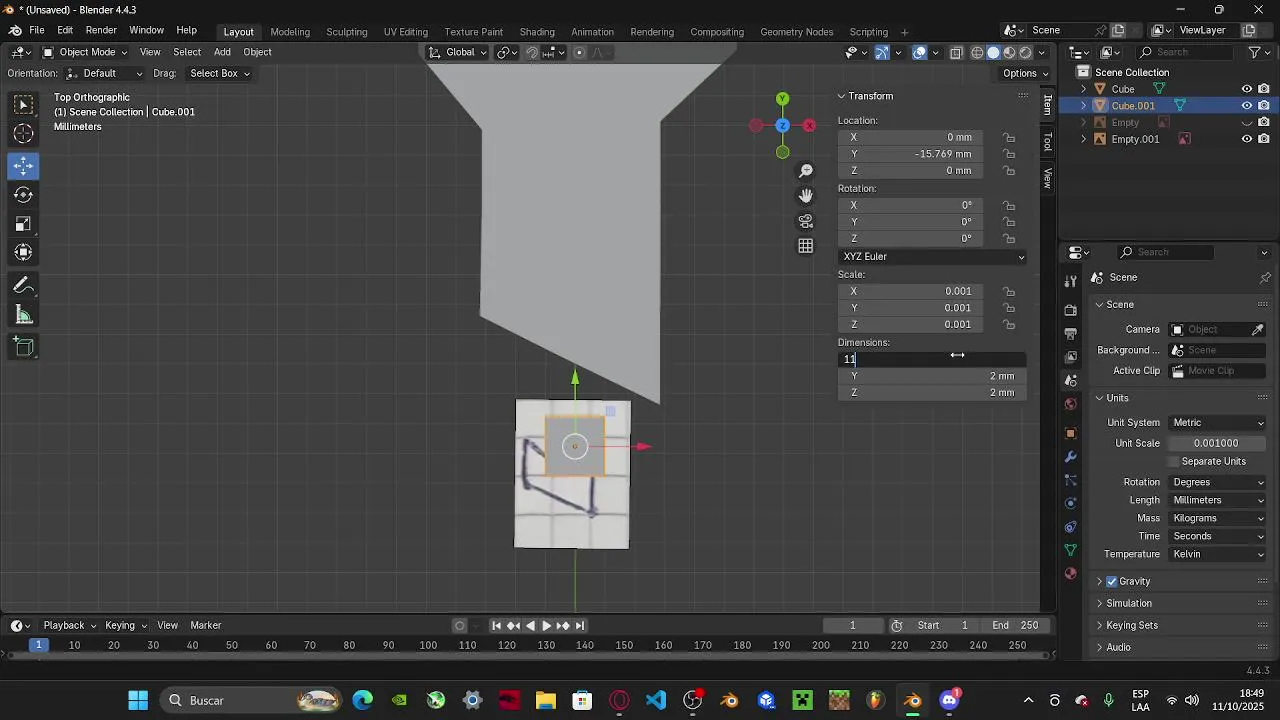Open the Render menu
The width and height of the screenshot is (1280, 720).
coord(101,31)
